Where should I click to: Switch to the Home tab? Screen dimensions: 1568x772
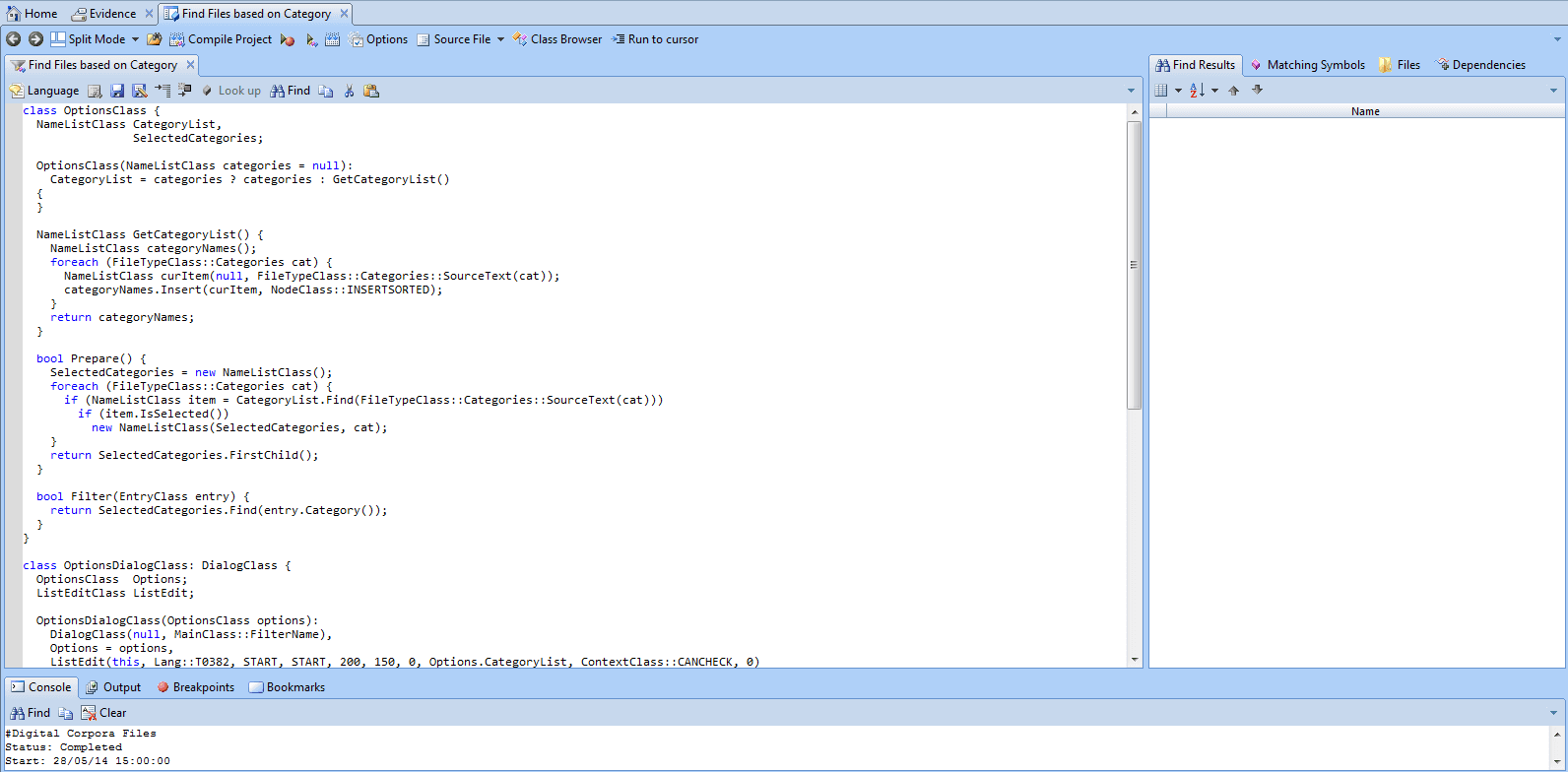(x=33, y=14)
